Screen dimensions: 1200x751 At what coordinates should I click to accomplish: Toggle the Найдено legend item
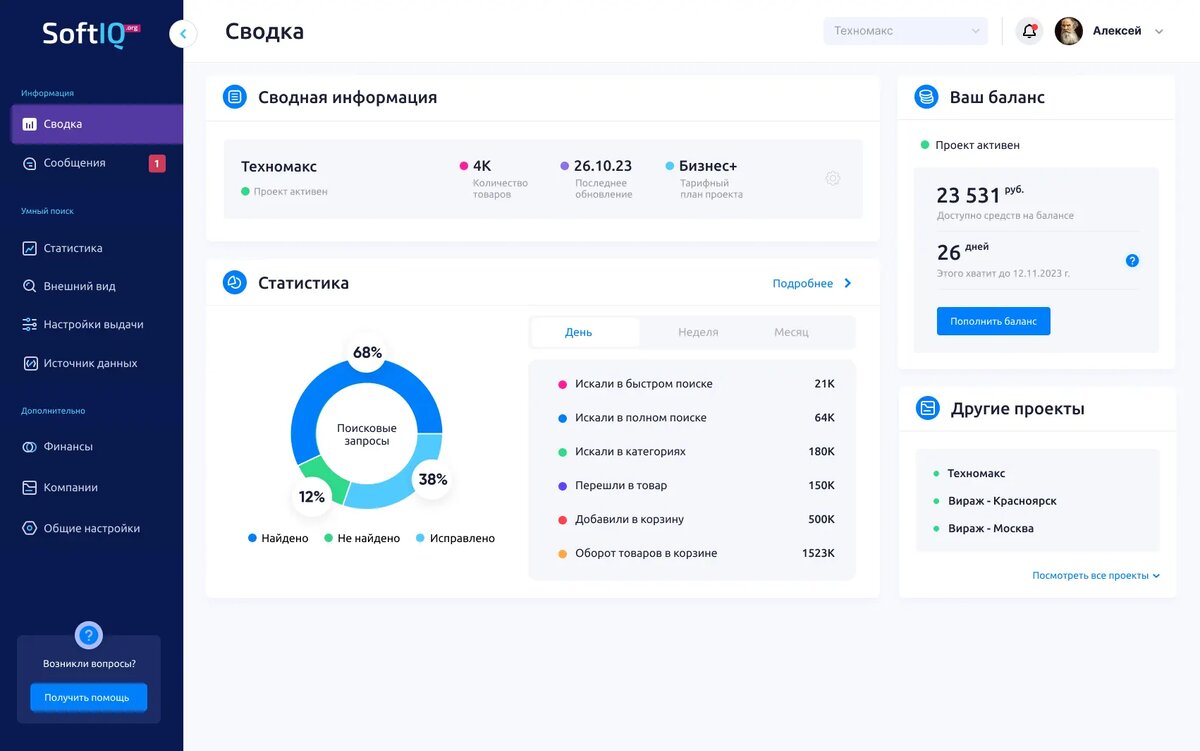click(x=277, y=538)
